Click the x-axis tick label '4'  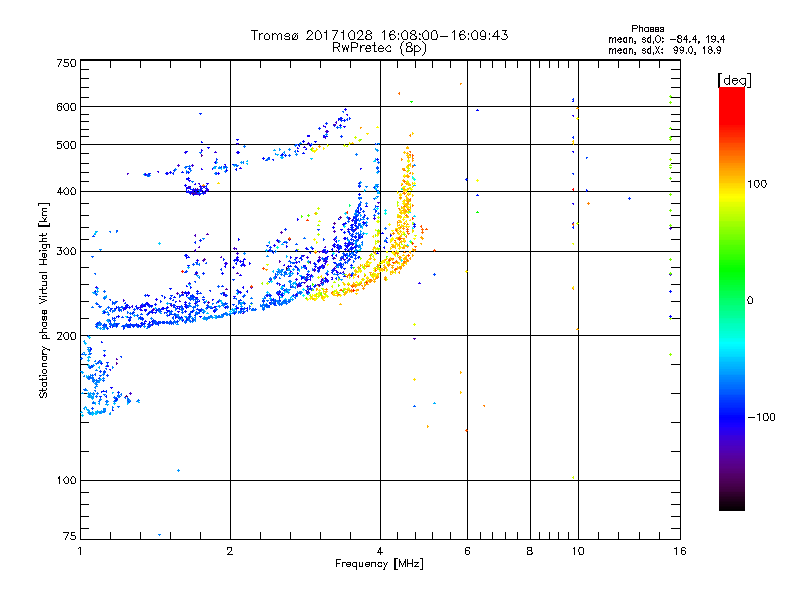[x=380, y=551]
